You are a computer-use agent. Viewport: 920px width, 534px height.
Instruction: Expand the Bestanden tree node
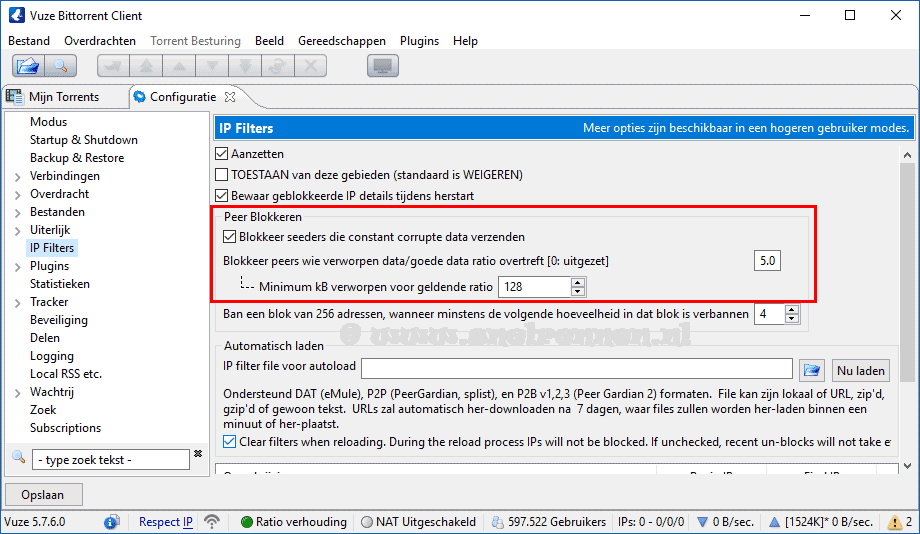tap(18, 212)
